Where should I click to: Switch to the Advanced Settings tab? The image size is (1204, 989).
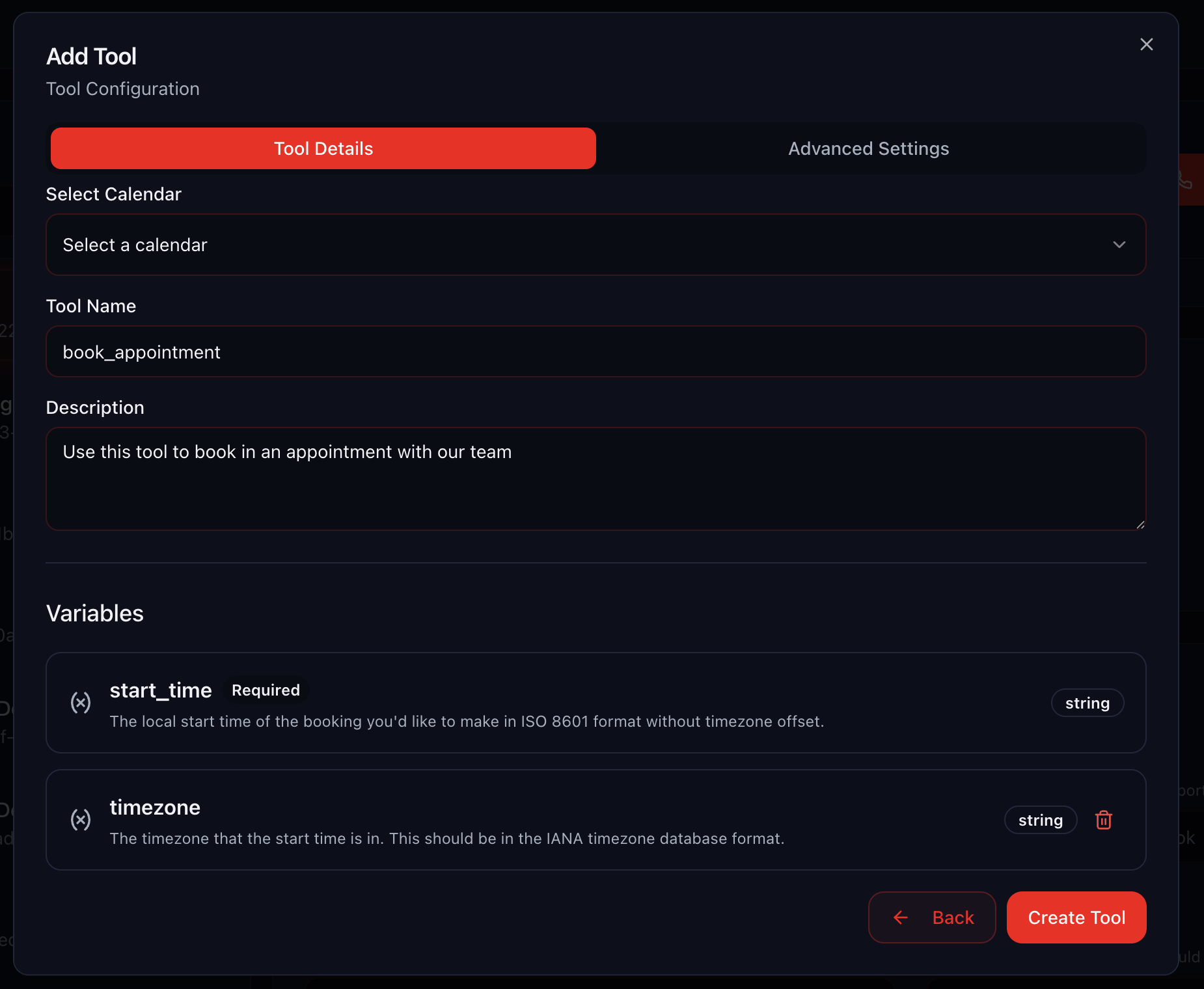[869, 148]
